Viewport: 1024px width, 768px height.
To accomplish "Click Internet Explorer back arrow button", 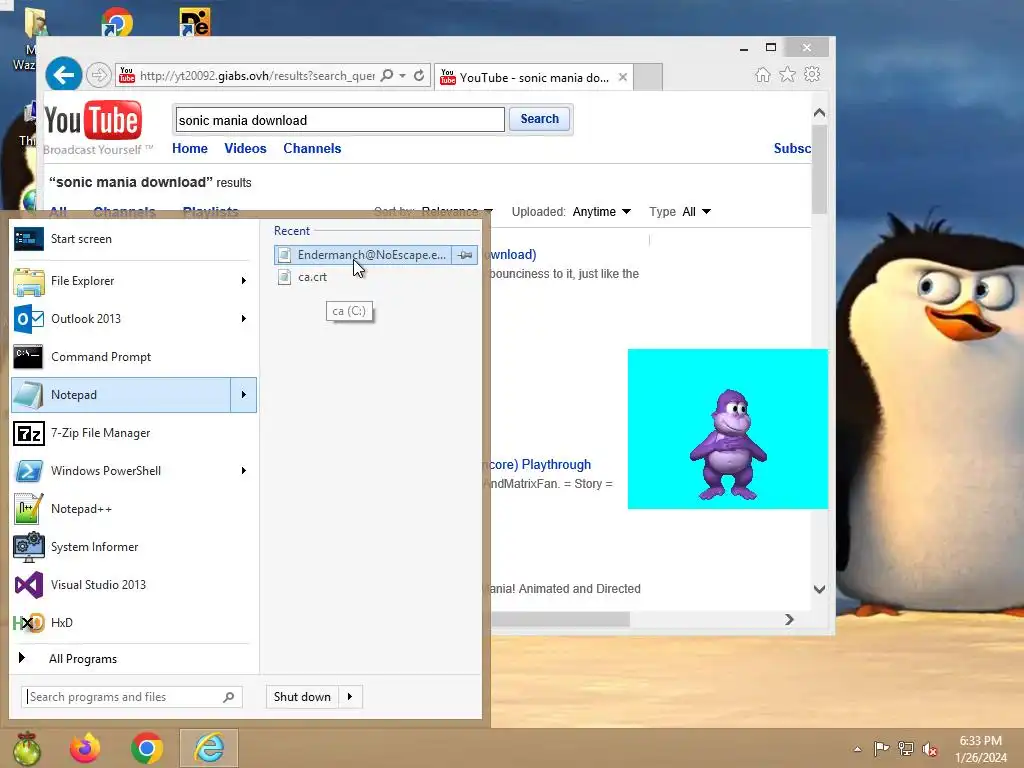I will click(63, 75).
